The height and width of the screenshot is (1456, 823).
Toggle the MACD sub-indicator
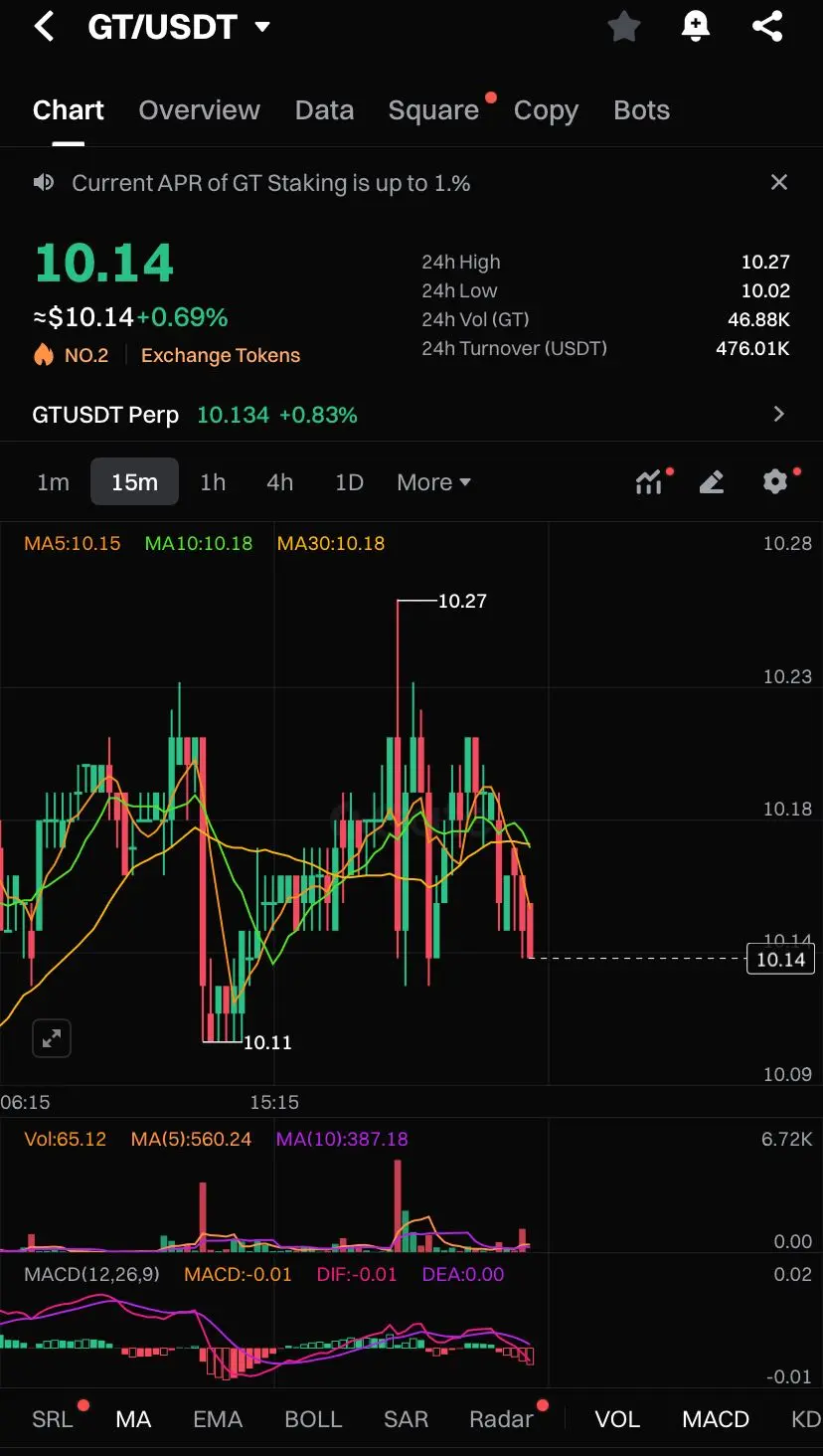tap(716, 1419)
